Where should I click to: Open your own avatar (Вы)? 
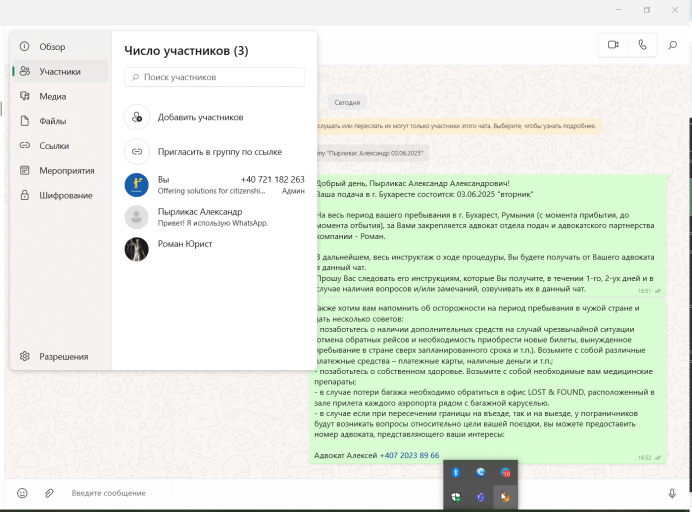[137, 185]
